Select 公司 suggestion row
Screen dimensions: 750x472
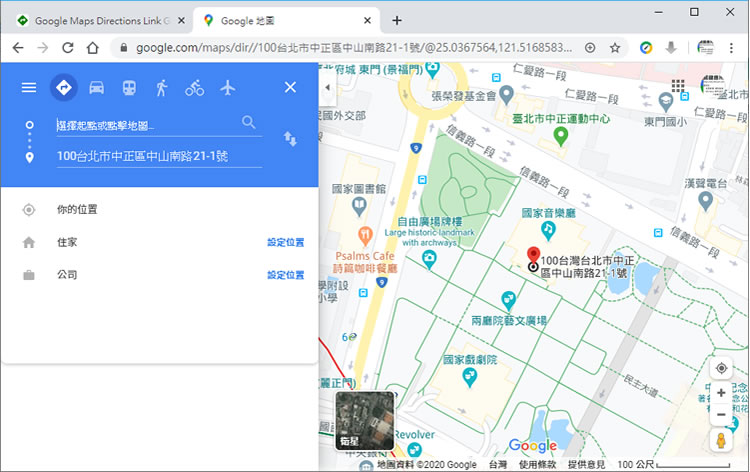(160, 275)
